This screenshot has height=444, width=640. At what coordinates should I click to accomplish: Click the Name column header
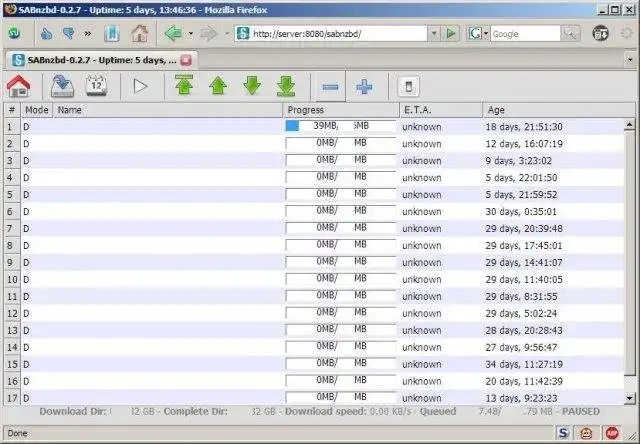pyautogui.click(x=168, y=110)
